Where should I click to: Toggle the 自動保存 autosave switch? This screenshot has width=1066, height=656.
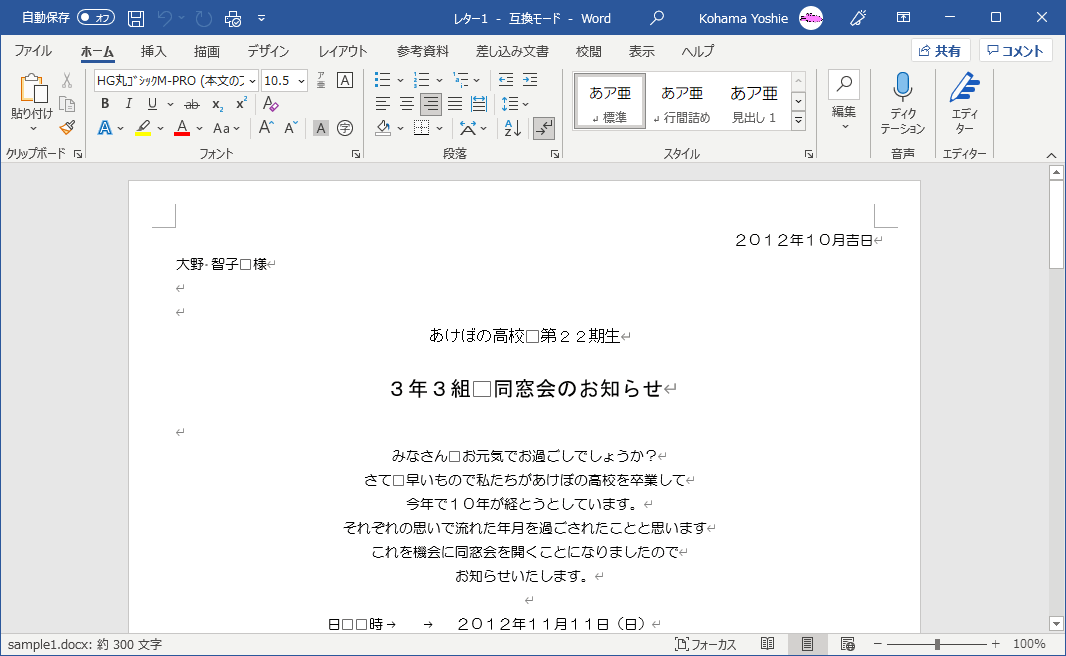point(96,18)
